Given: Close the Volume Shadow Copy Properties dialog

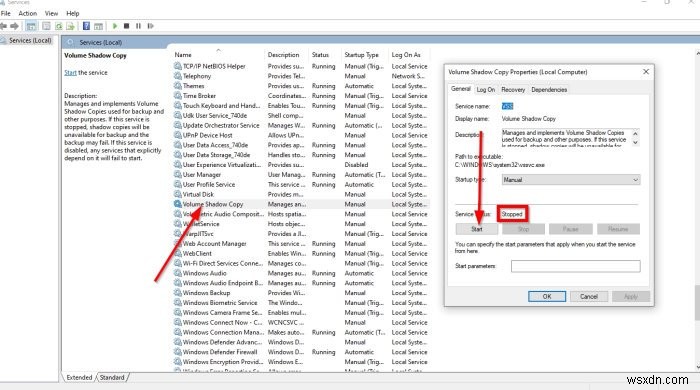Looking at the screenshot, I should (x=646, y=71).
